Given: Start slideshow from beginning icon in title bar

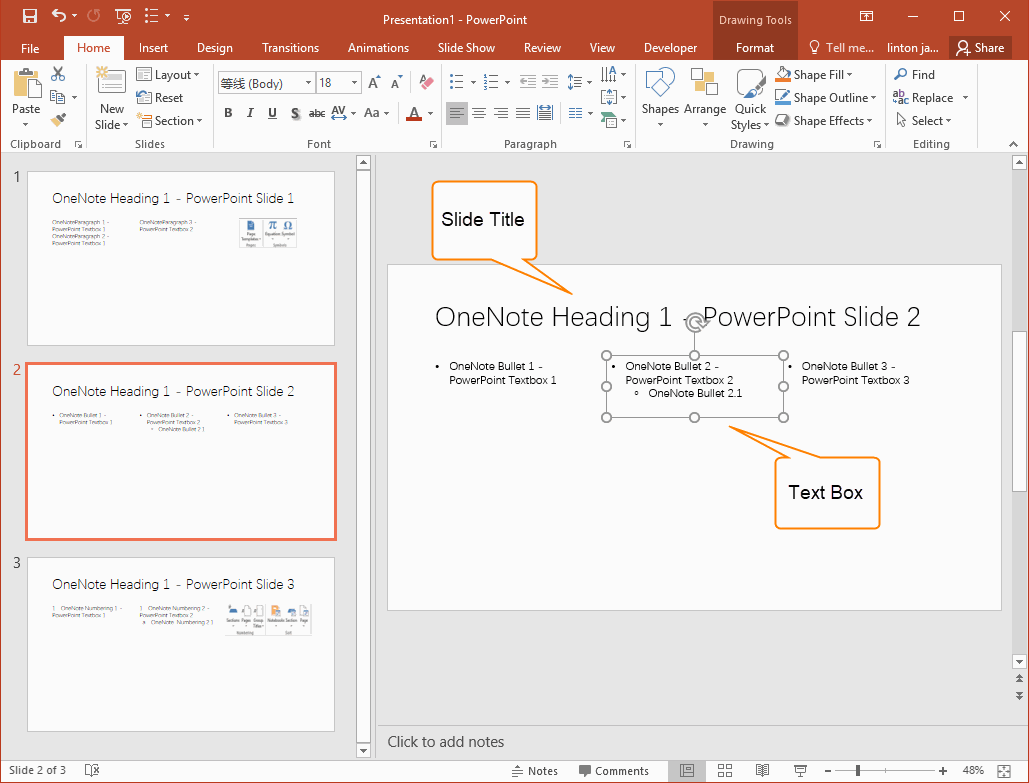Looking at the screenshot, I should coord(123,16).
